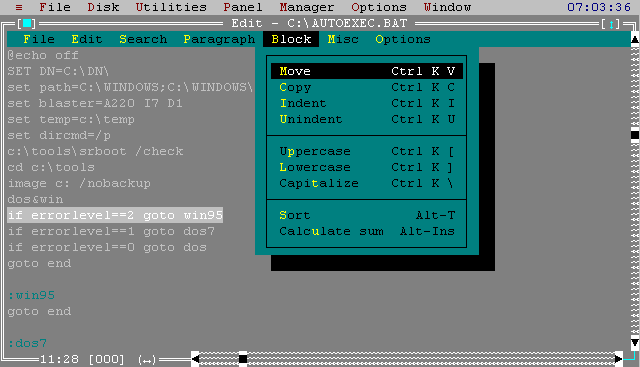Open the Paragraph menu

pyautogui.click(x=219, y=39)
